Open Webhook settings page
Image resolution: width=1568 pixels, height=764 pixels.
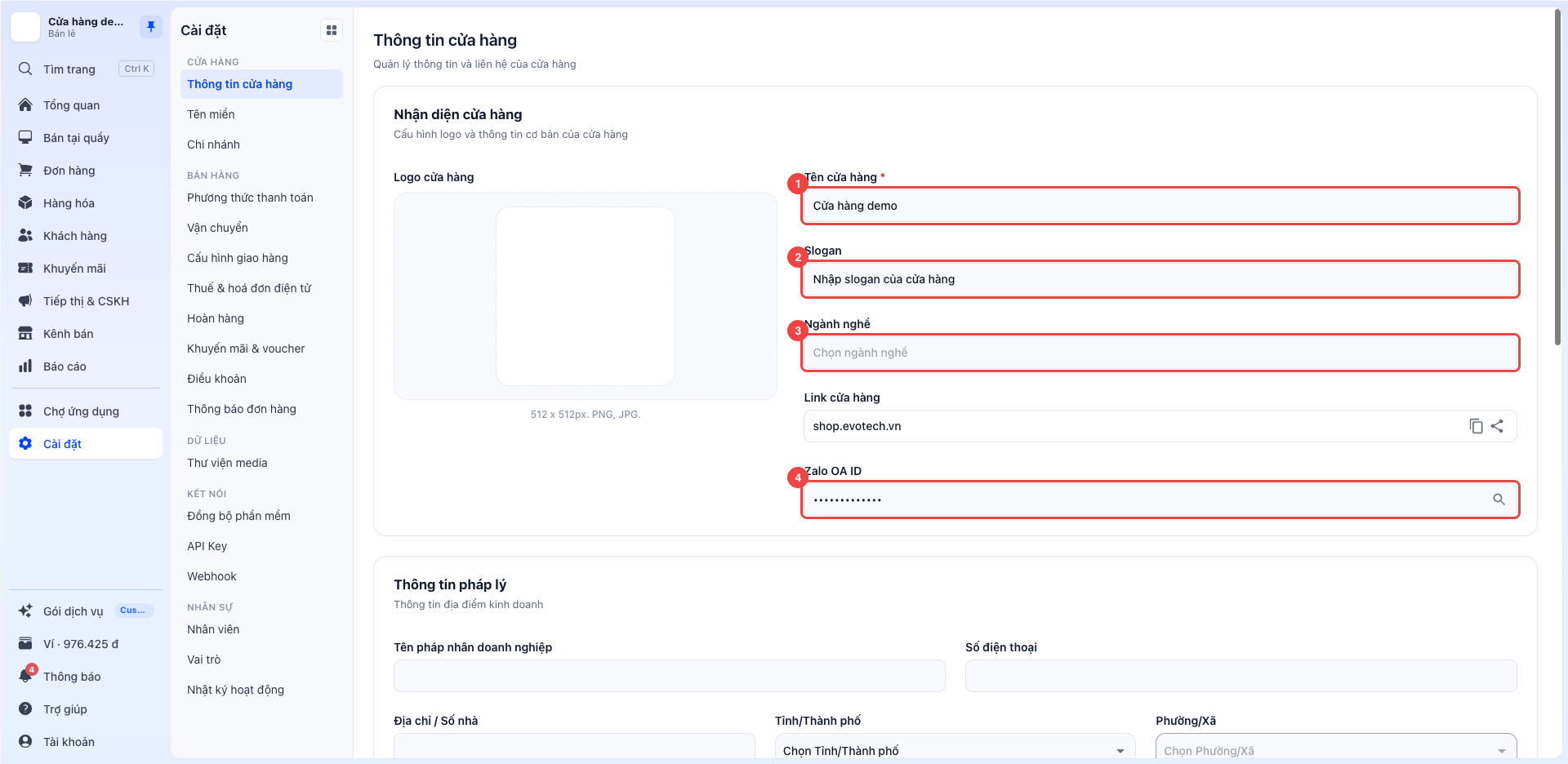pyautogui.click(x=261, y=576)
